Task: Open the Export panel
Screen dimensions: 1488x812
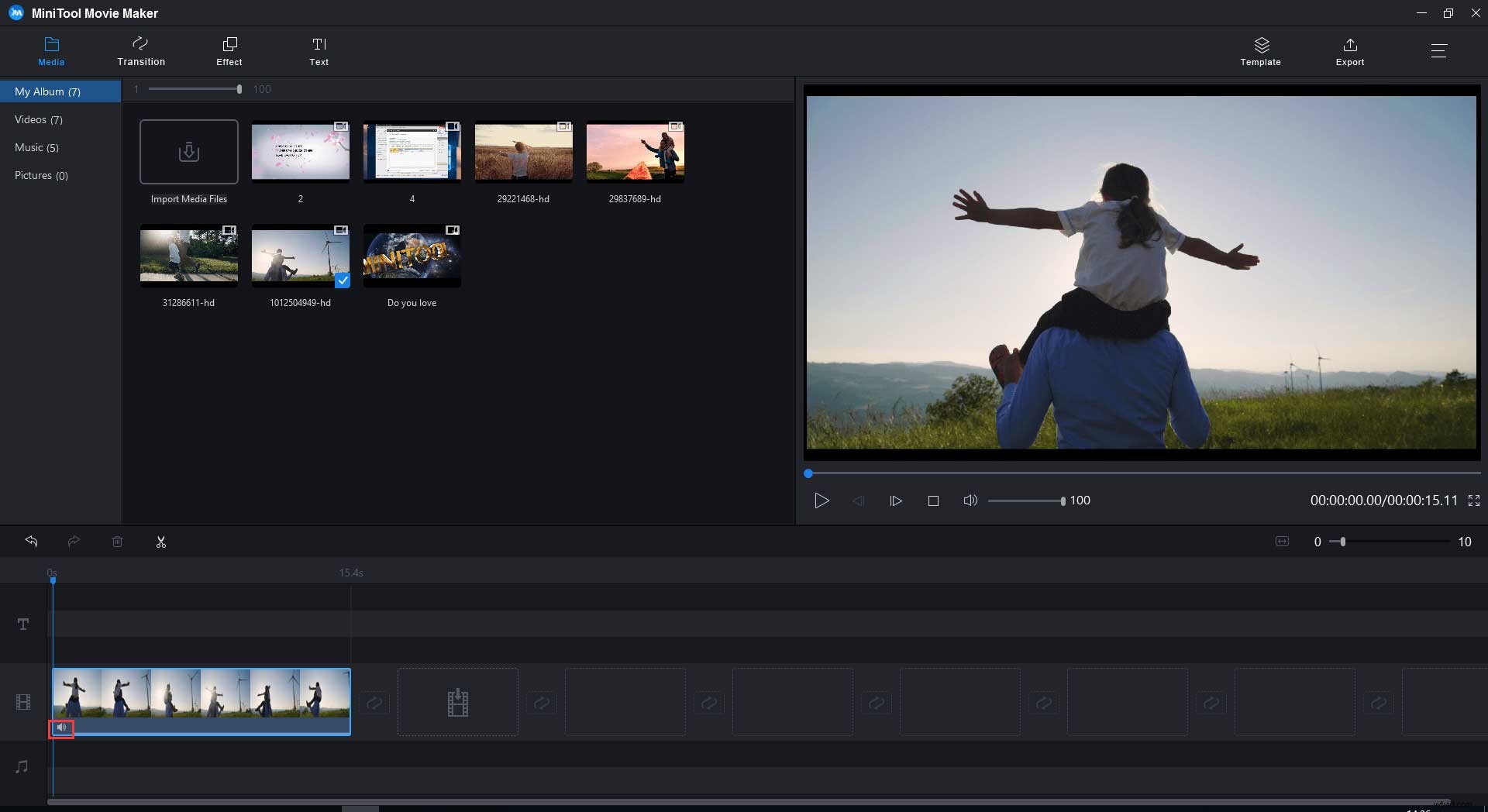Action: coord(1349,50)
